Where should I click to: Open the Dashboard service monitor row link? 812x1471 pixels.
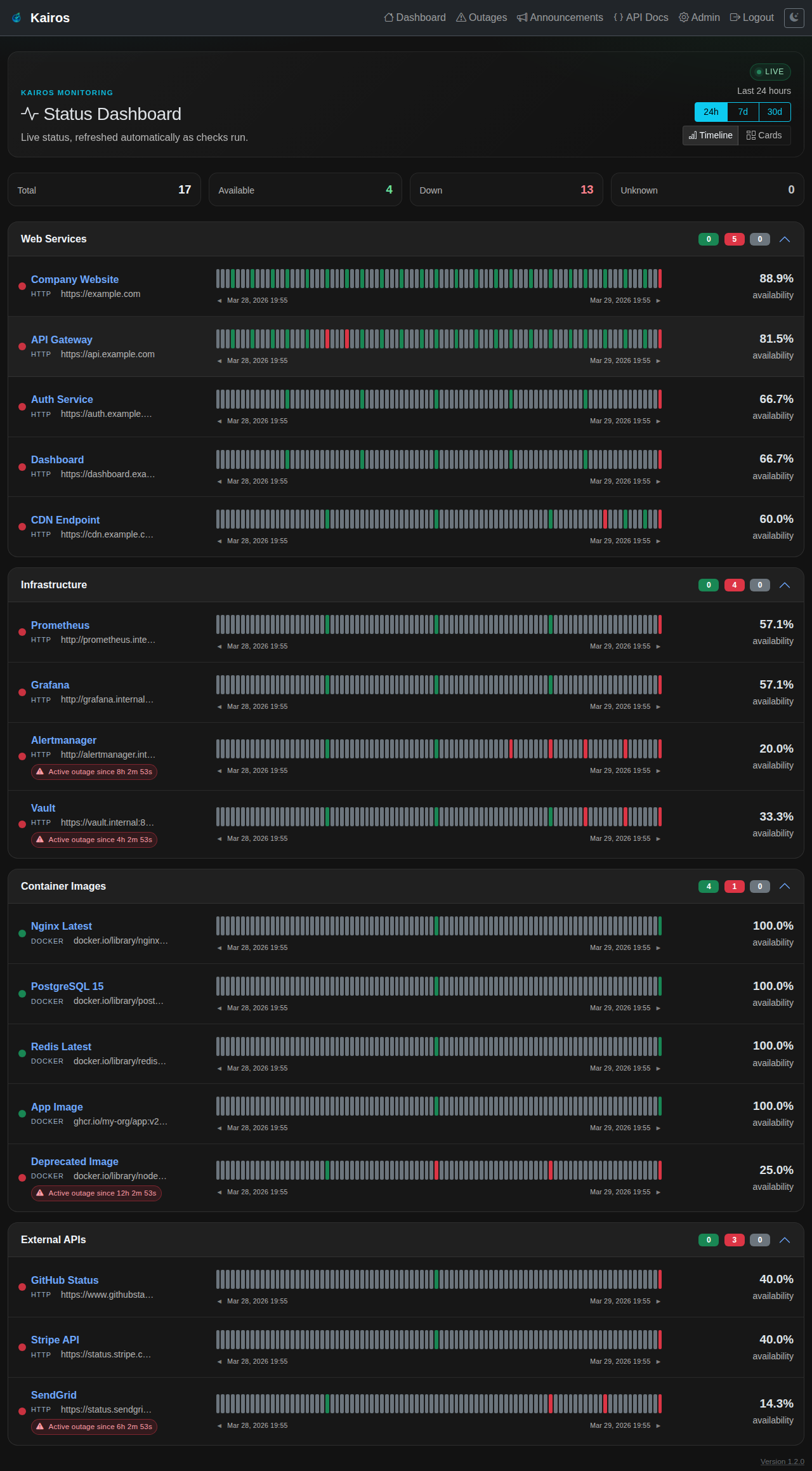coord(57,459)
